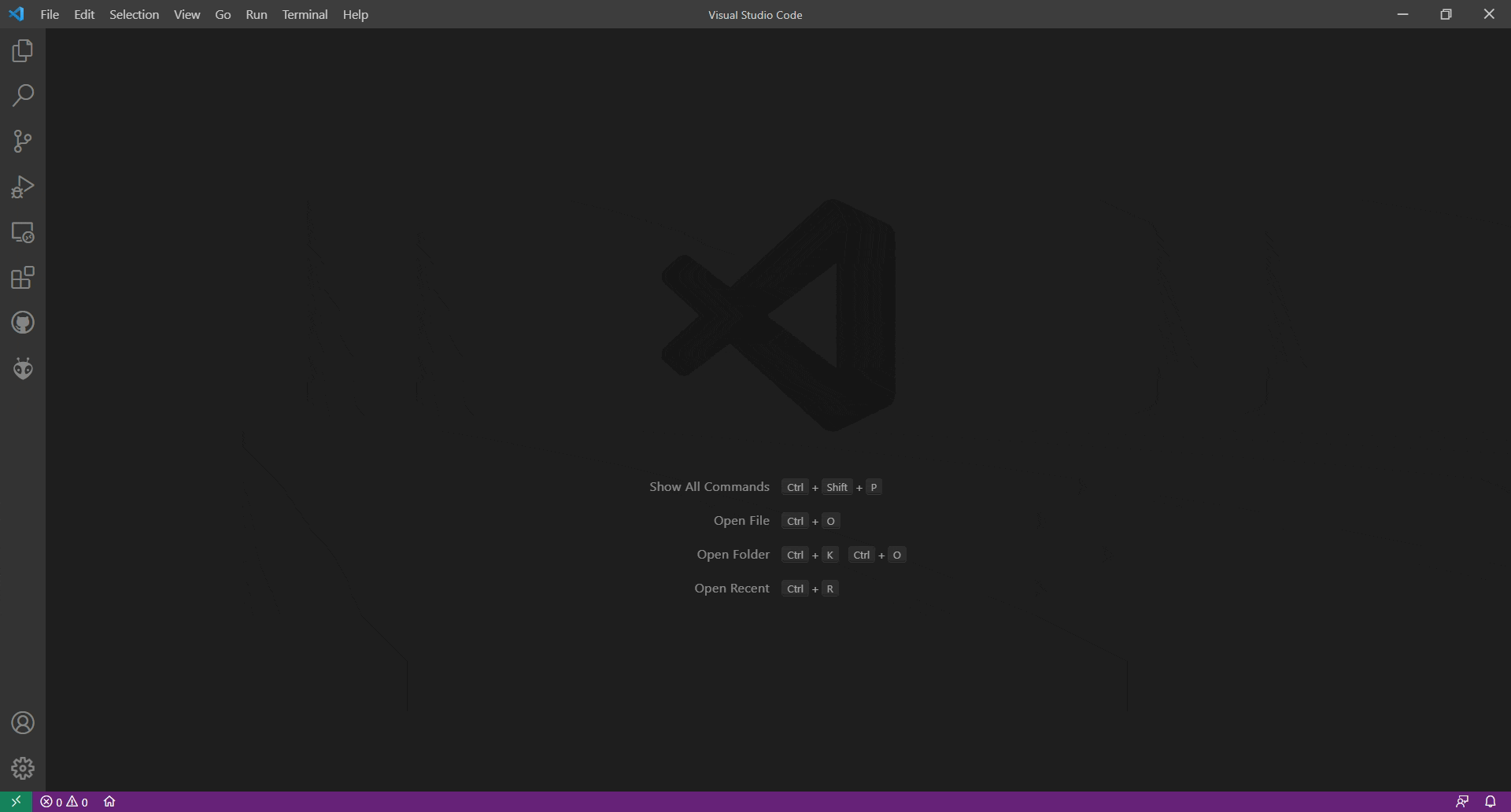Open the File menu
The height and width of the screenshot is (812, 1511).
49,14
